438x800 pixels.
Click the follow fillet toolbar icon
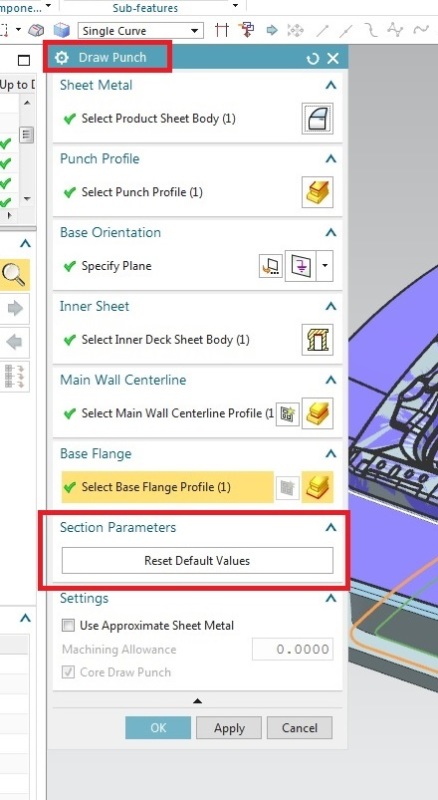click(248, 30)
